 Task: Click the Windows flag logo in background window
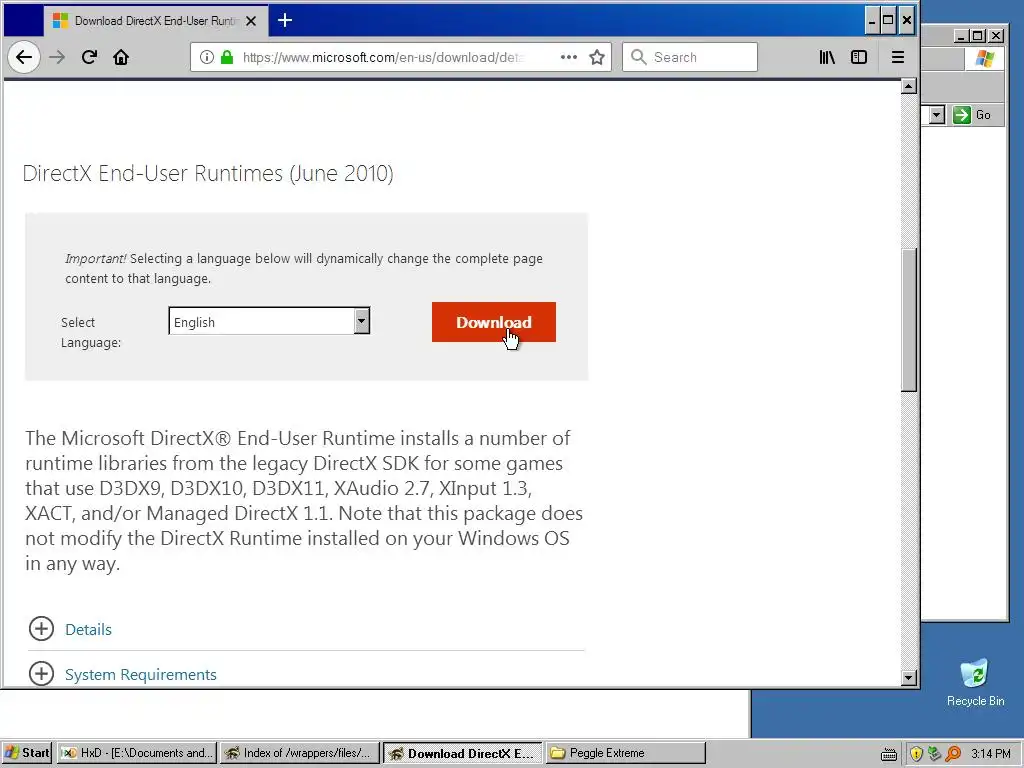(x=984, y=59)
